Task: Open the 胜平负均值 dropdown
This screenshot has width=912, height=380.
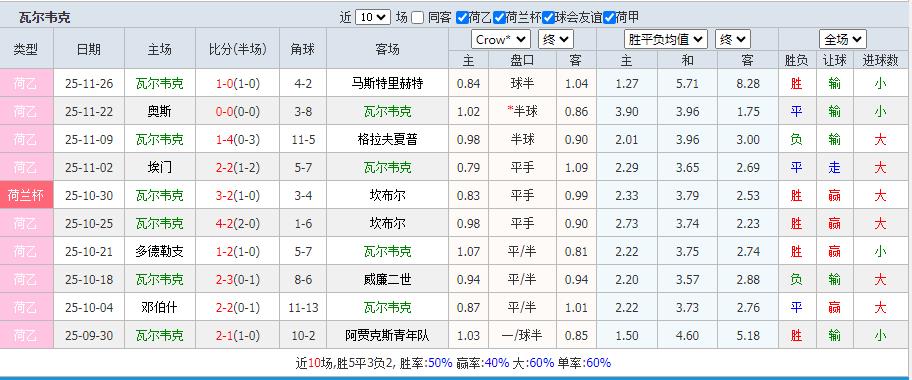Action: [666, 40]
